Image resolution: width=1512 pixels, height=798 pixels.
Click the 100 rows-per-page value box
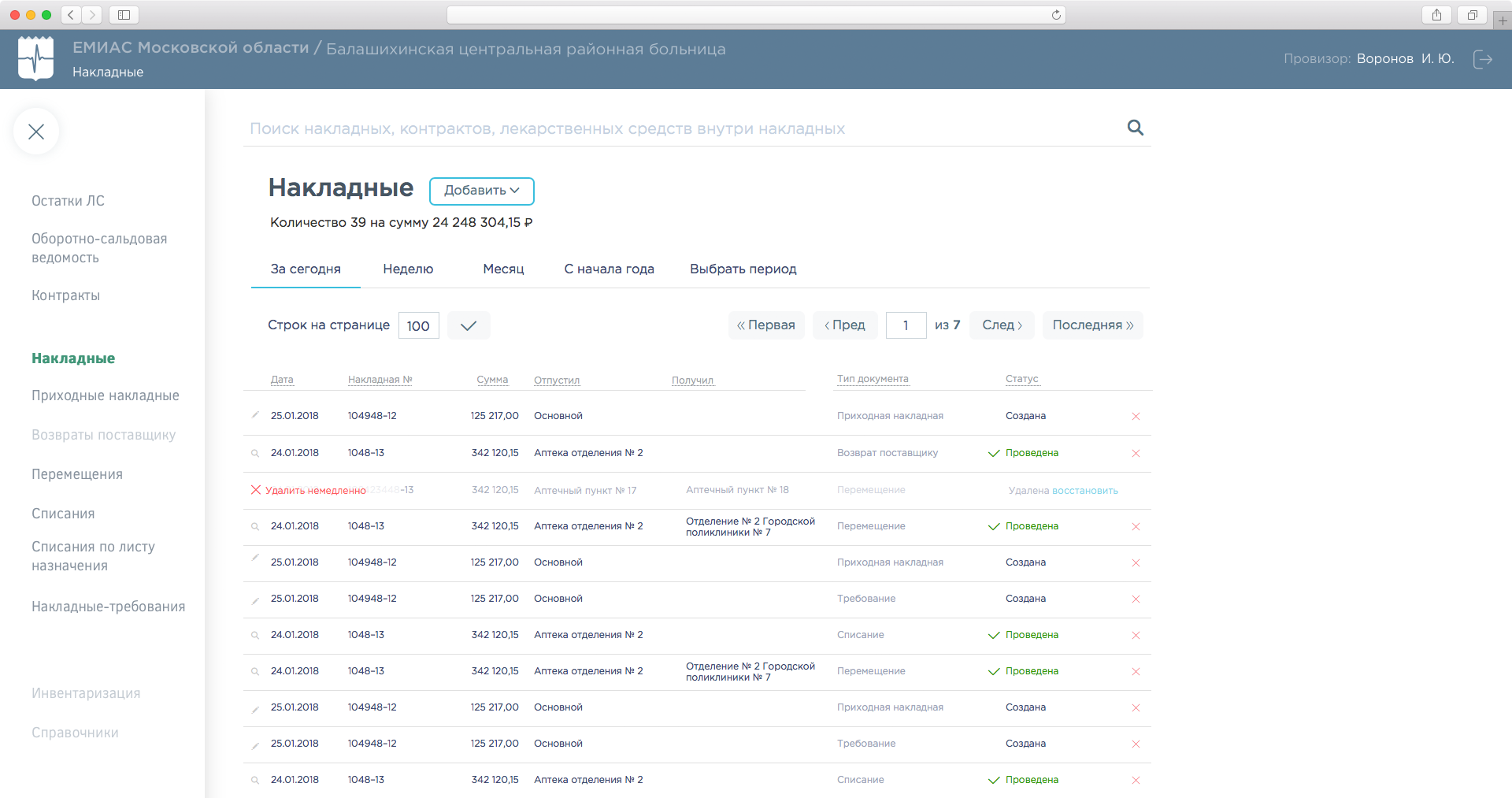coord(418,325)
